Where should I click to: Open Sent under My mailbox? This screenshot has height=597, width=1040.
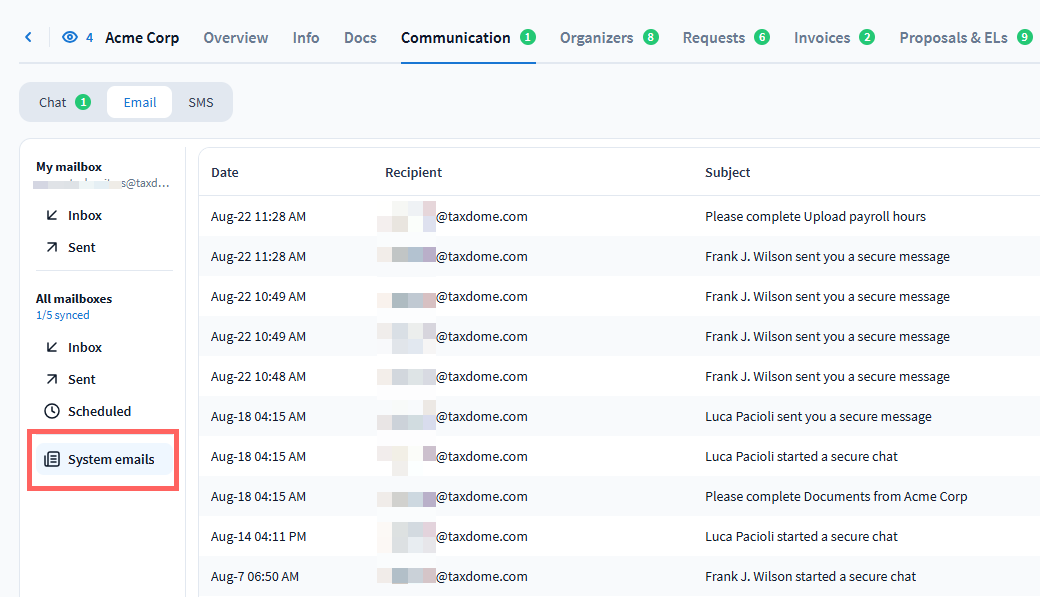[x=81, y=247]
